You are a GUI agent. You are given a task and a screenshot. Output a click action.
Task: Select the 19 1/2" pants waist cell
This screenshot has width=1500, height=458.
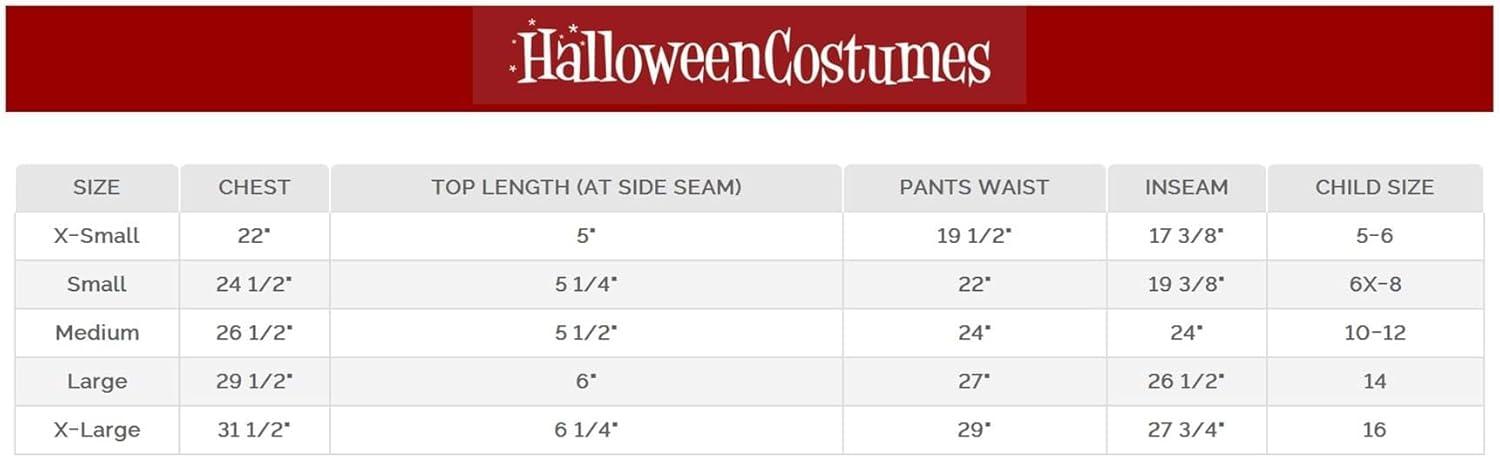974,236
